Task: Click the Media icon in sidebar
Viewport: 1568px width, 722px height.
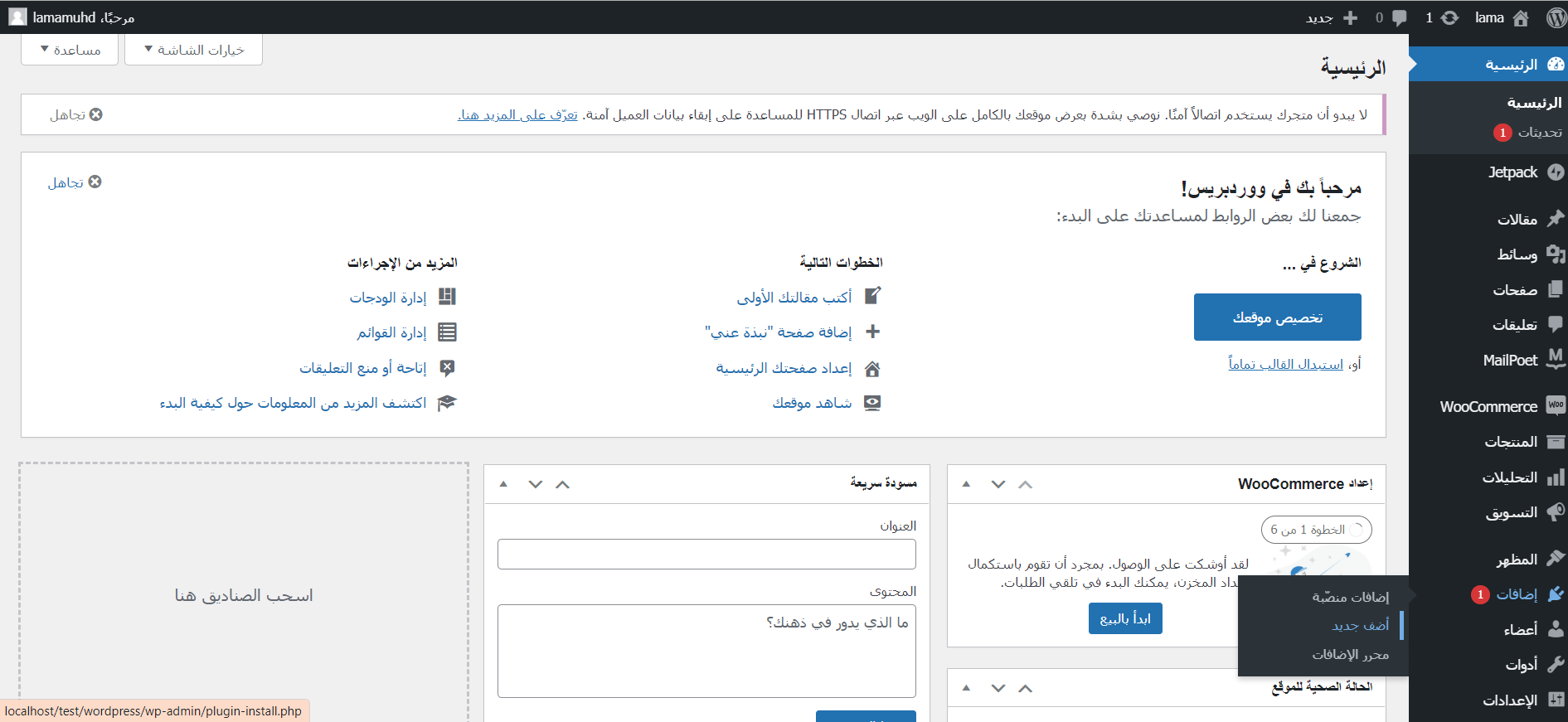Action: (1556, 254)
